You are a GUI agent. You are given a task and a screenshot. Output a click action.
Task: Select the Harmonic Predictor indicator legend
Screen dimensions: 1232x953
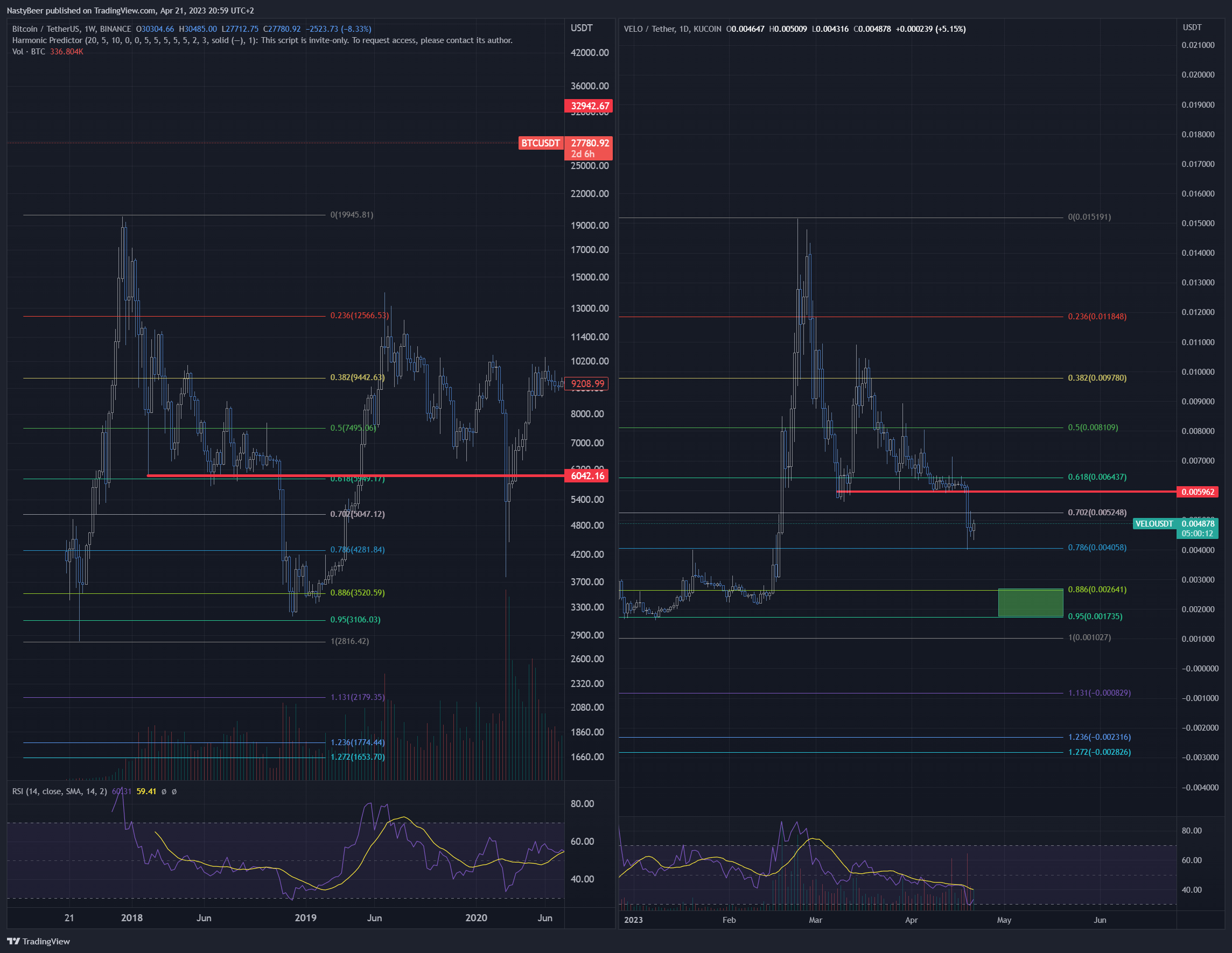(x=262, y=40)
